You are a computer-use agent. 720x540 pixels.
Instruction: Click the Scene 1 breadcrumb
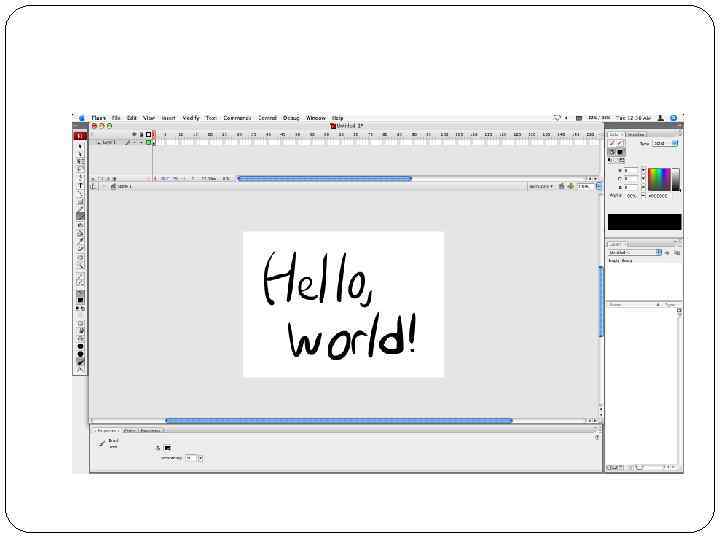click(121, 186)
